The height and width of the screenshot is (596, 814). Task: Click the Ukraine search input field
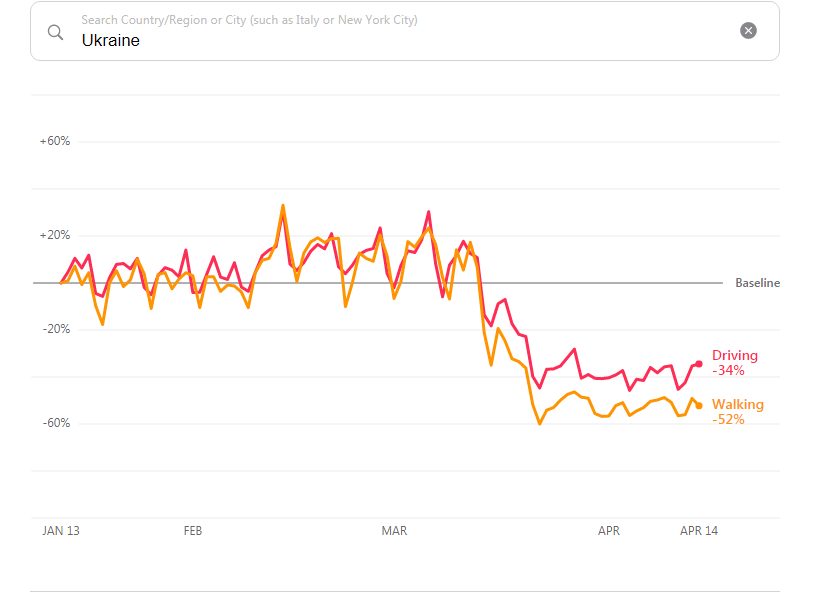pyautogui.click(x=400, y=41)
